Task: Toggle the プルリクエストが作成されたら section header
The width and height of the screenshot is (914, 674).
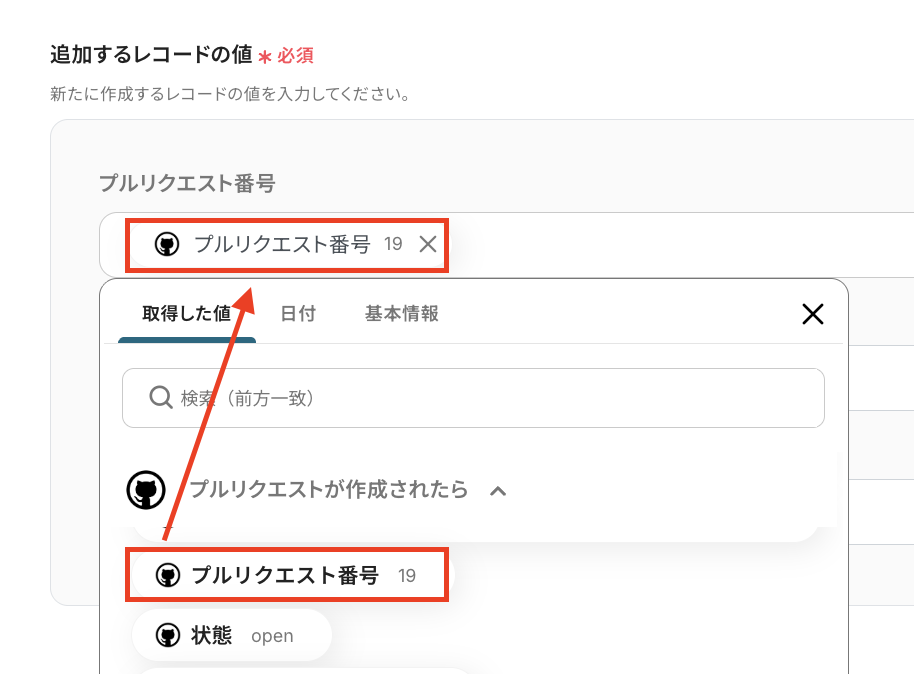Action: coord(328,490)
